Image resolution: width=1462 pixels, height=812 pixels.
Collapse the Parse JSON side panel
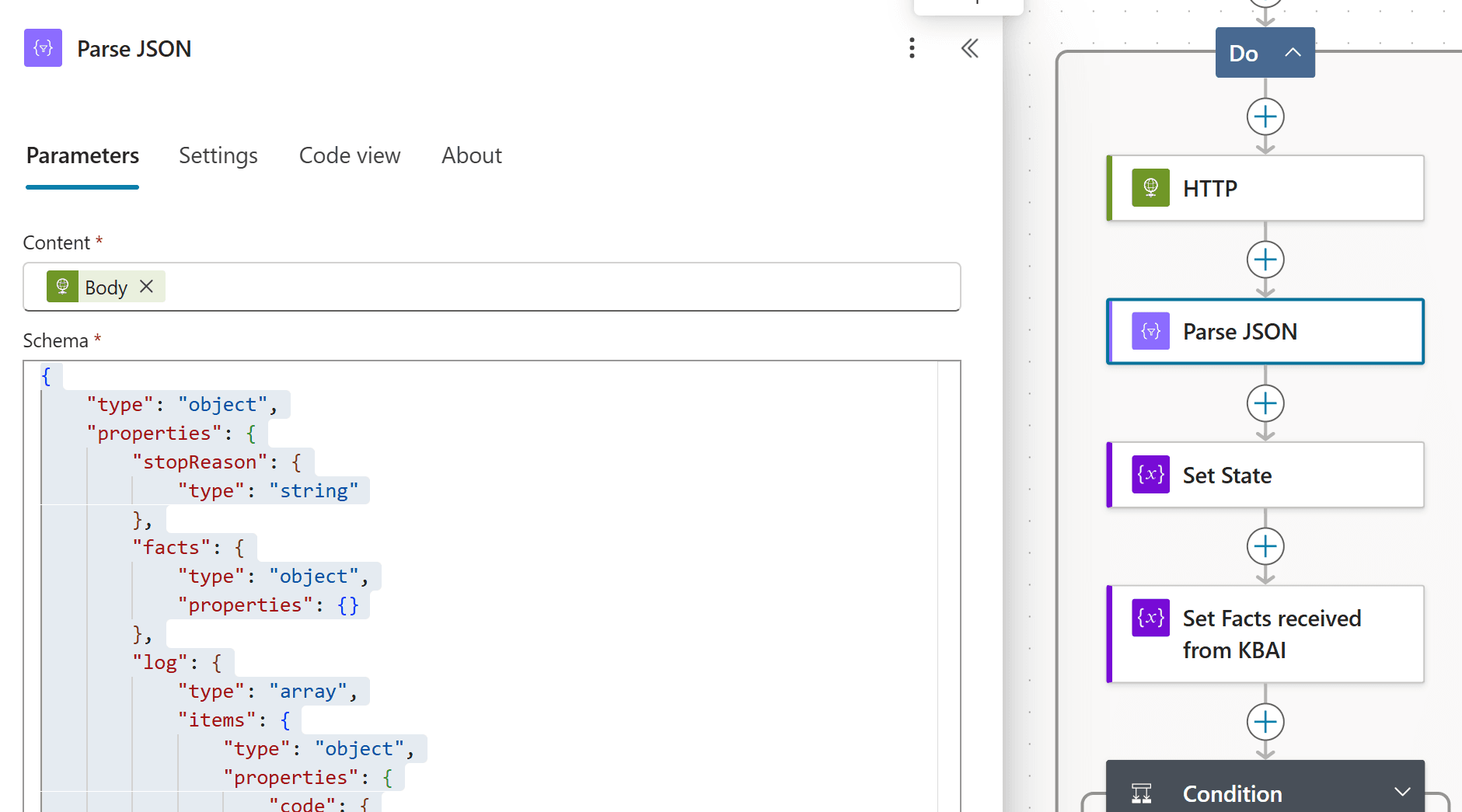[x=969, y=48]
